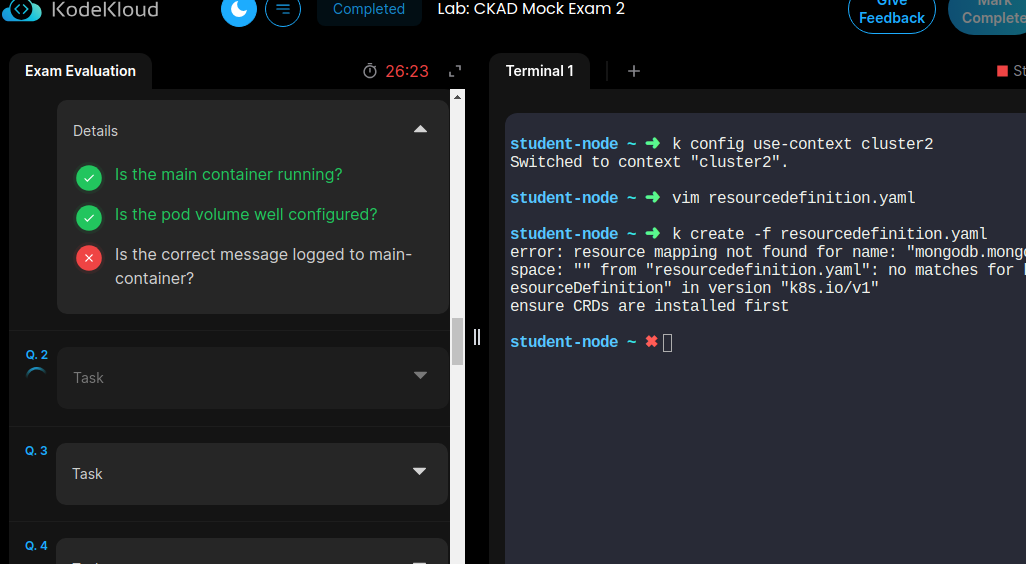
Task: Toggle dark mode moon button
Action: click(239, 10)
